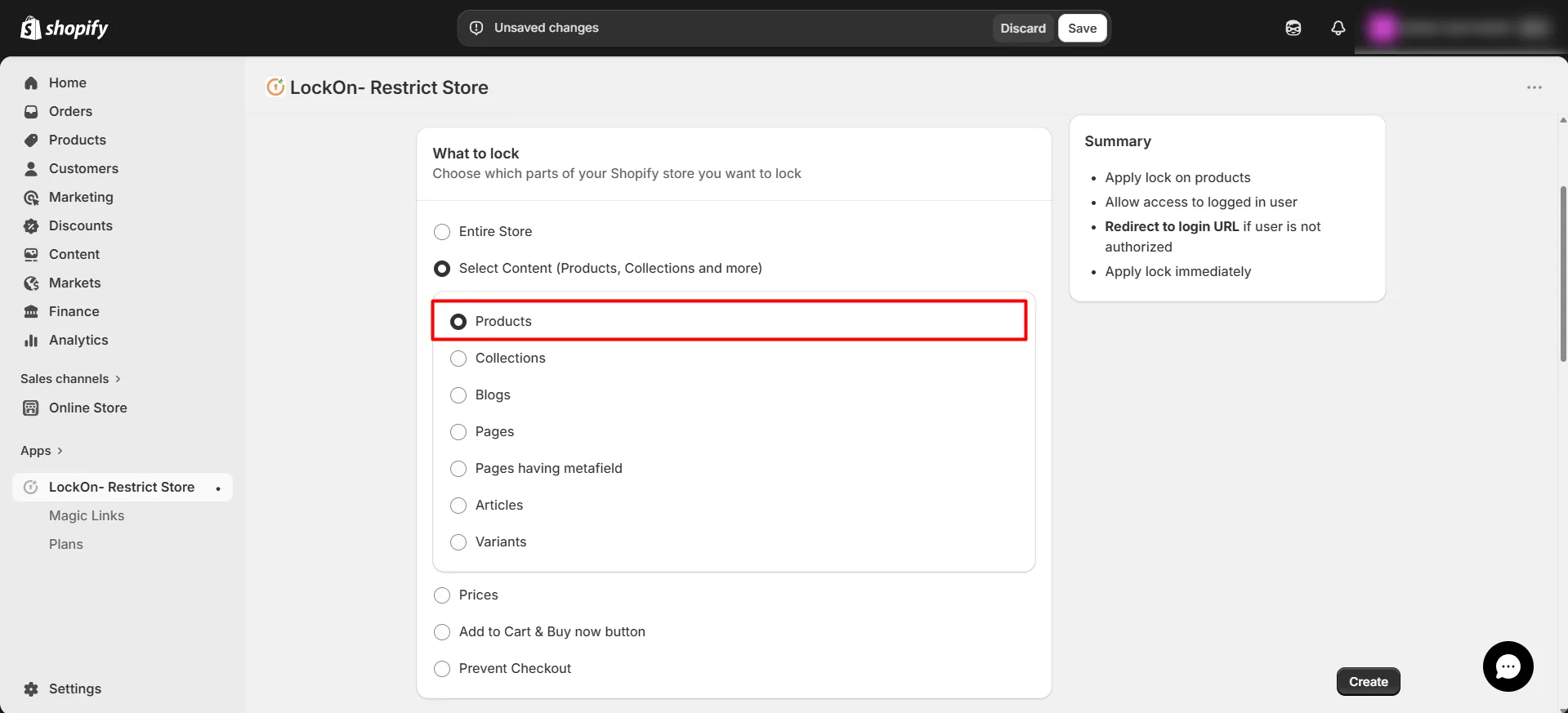Open the notifications bell
Screen dimensions: 1568x713
1338,28
